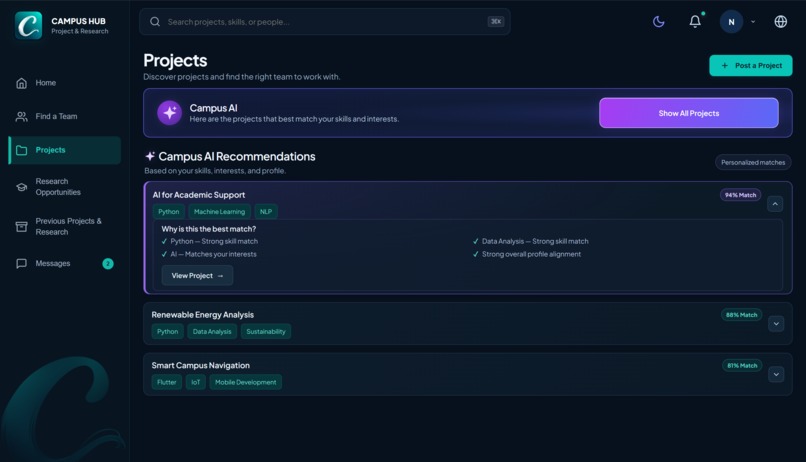Image resolution: width=806 pixels, height=462 pixels.
Task: Click the Messages unread count badge
Action: pos(108,264)
